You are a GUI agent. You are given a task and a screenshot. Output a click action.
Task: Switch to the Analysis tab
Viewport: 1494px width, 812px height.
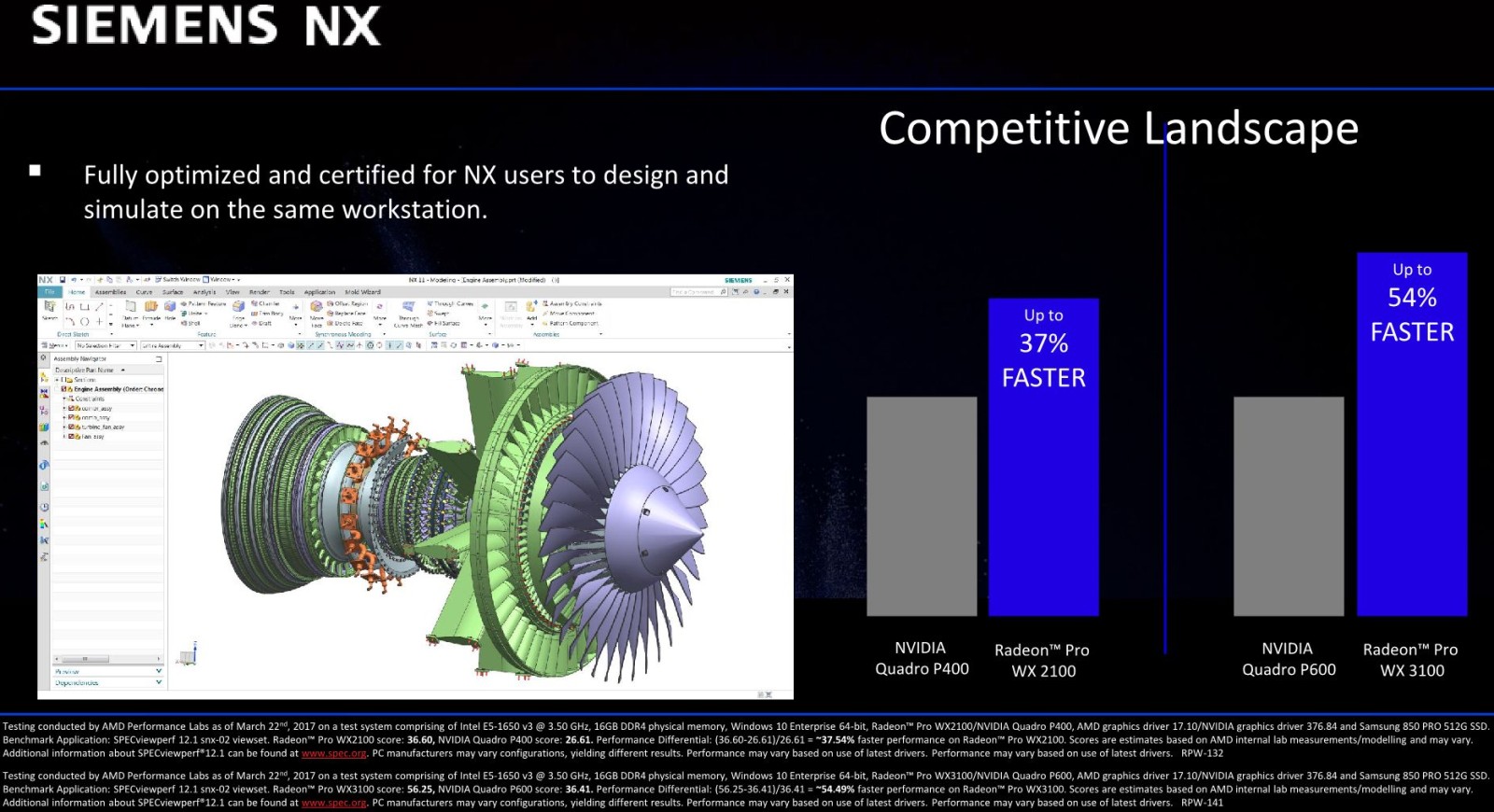(x=204, y=292)
